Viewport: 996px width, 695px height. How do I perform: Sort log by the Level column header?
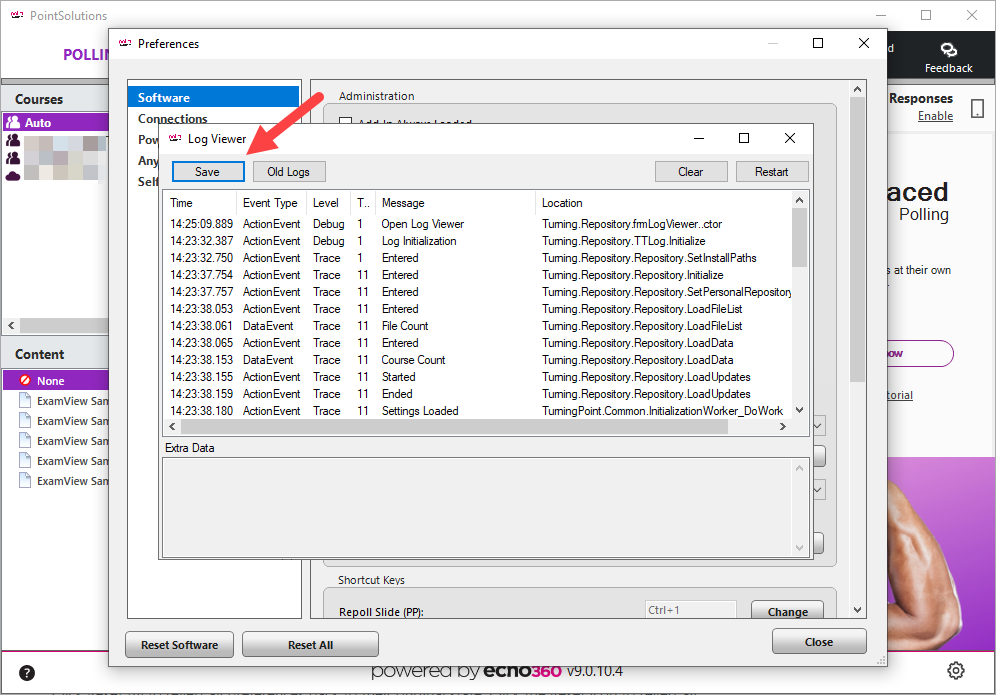(326, 203)
